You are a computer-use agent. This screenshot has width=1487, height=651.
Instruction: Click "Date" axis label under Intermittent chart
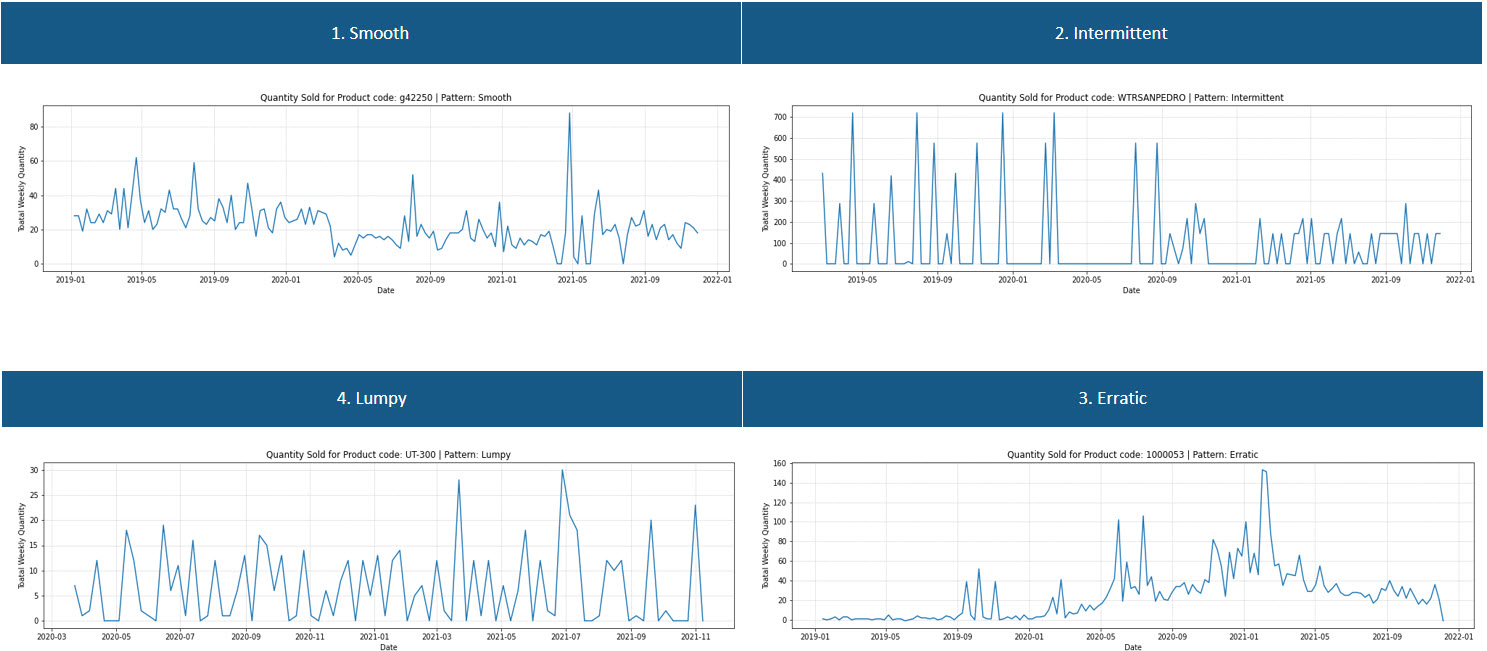pyautogui.click(x=1131, y=291)
